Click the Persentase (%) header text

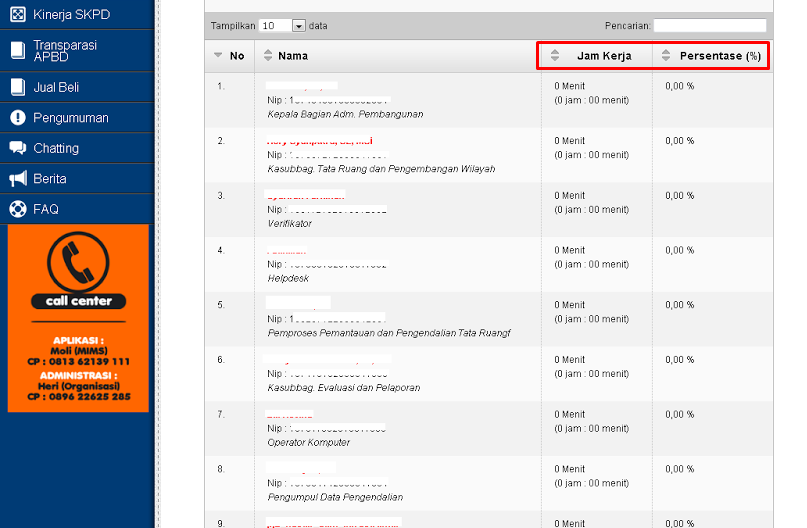click(720, 56)
